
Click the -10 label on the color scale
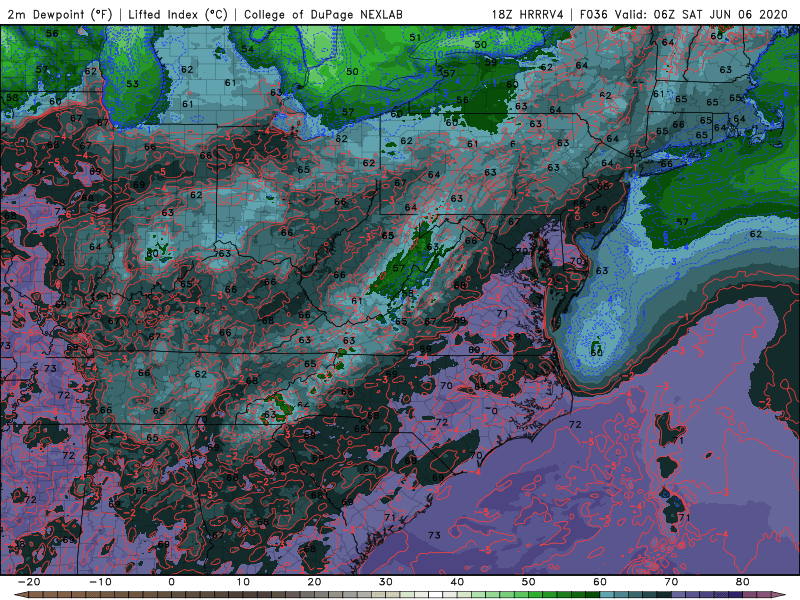pyautogui.click(x=100, y=582)
